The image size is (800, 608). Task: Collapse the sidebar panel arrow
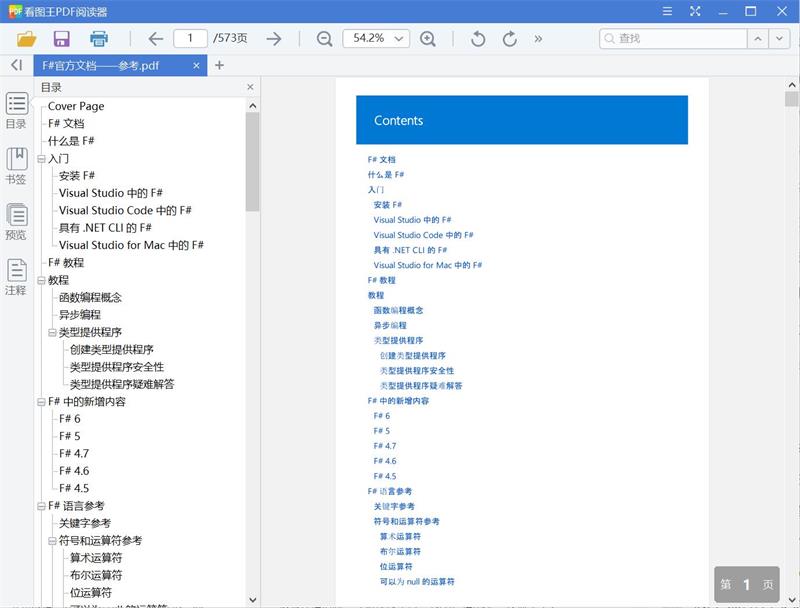tap(17, 65)
